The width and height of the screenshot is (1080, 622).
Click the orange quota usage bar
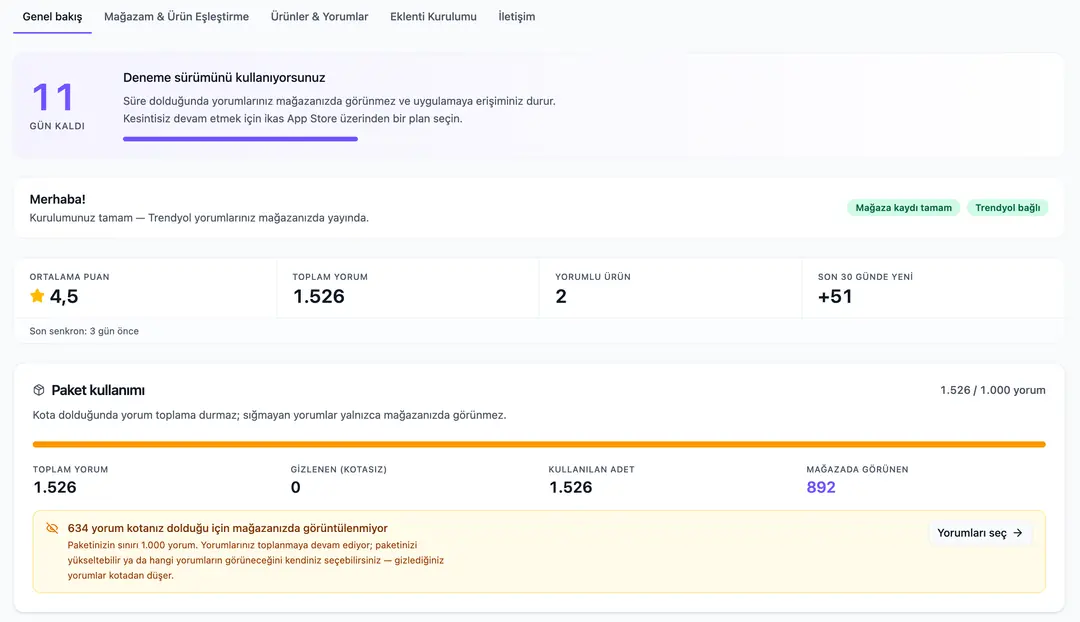coord(539,444)
